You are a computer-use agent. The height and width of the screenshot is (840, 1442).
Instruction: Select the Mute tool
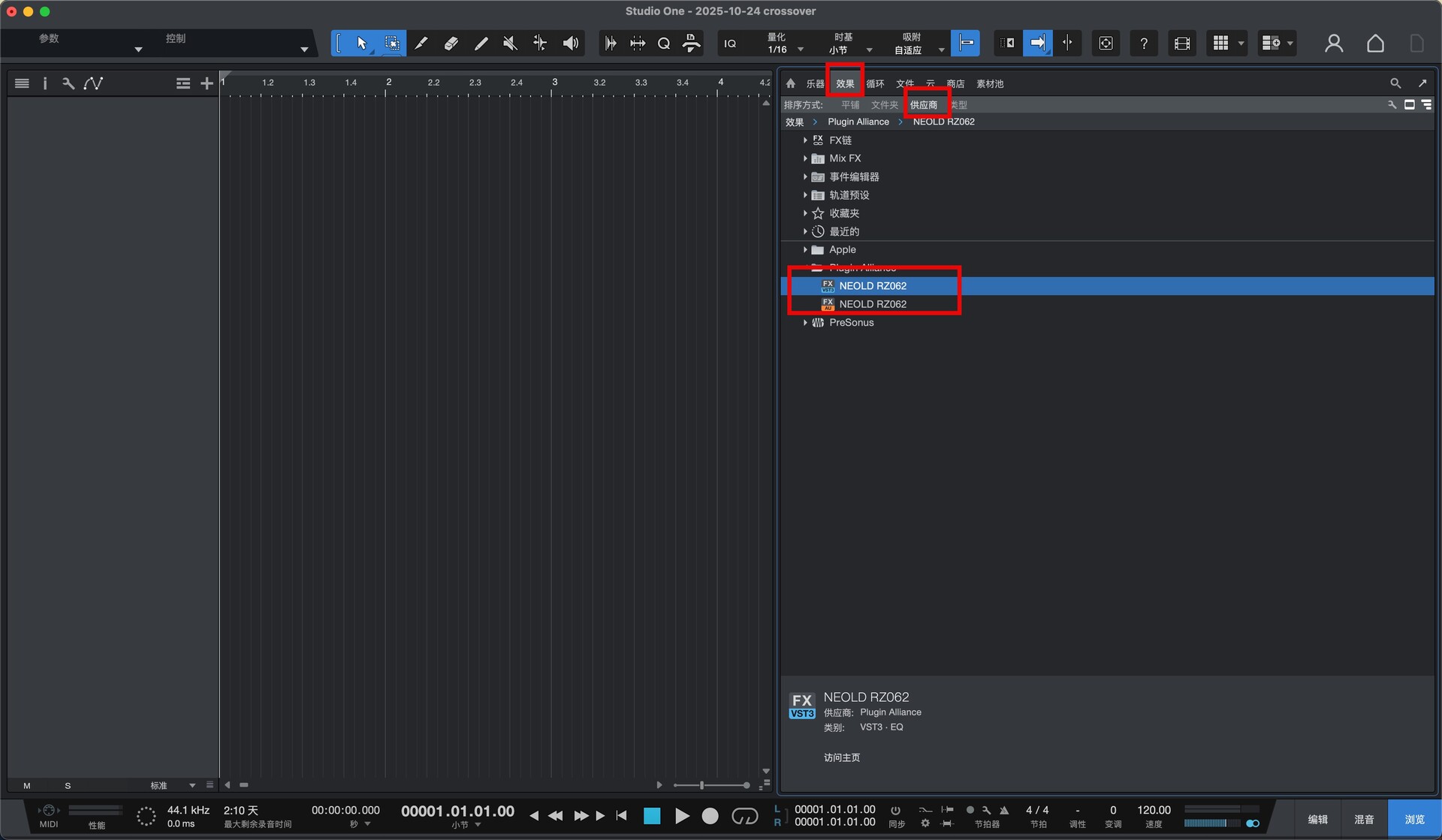510,44
